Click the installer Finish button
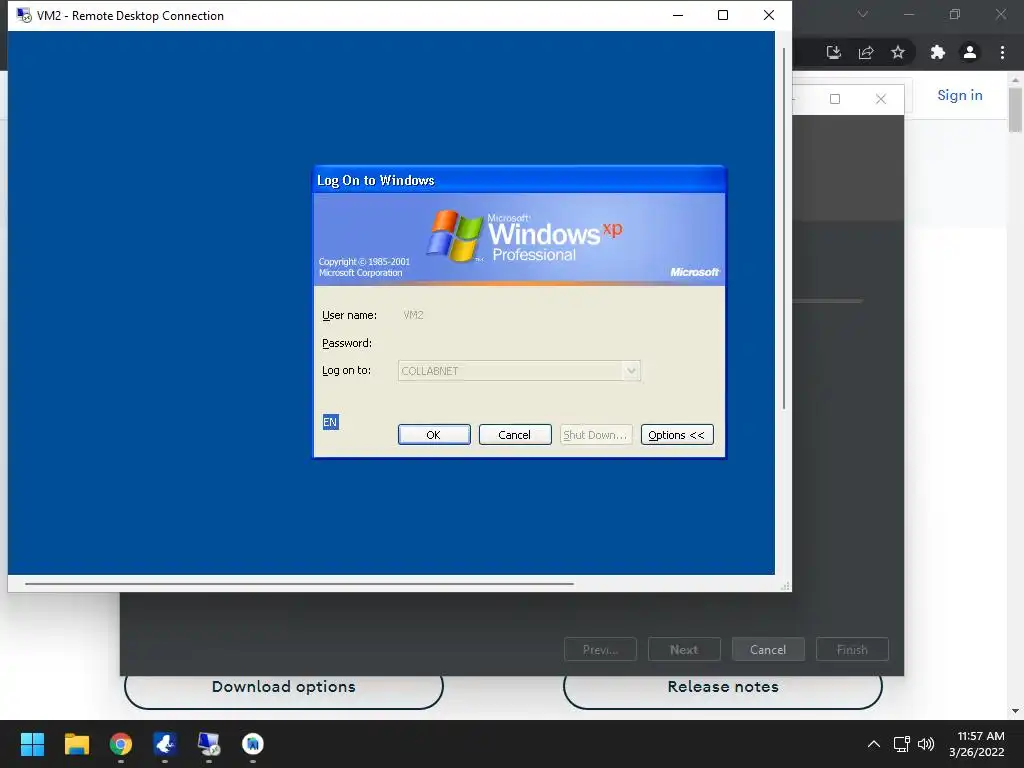This screenshot has height=768, width=1024. 852,650
